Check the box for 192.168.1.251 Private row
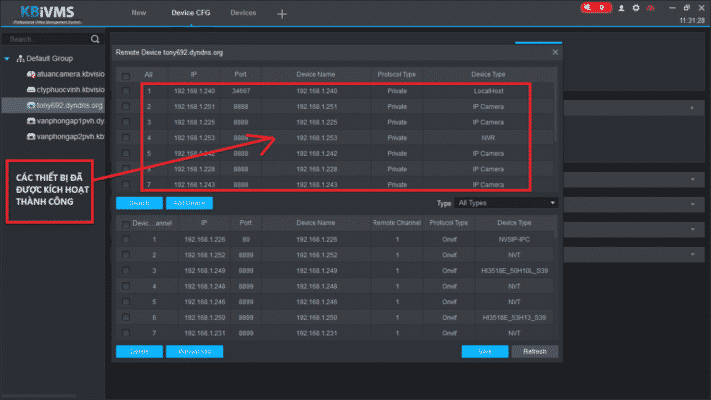This screenshot has height=400, width=711. point(126,107)
